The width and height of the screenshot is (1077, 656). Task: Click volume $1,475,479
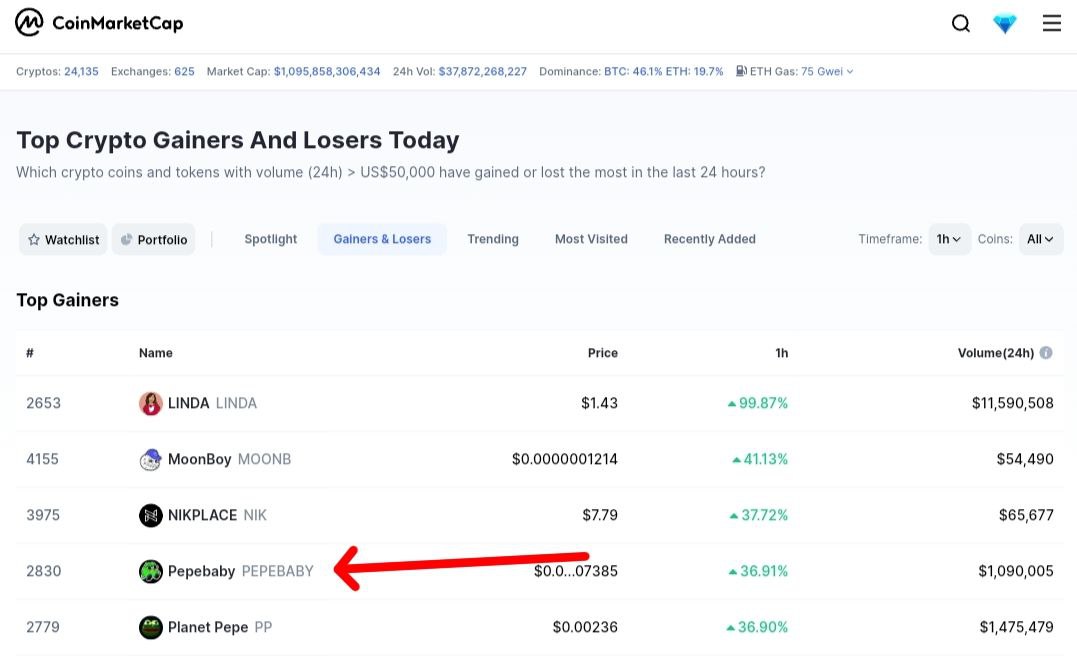click(x=1017, y=627)
